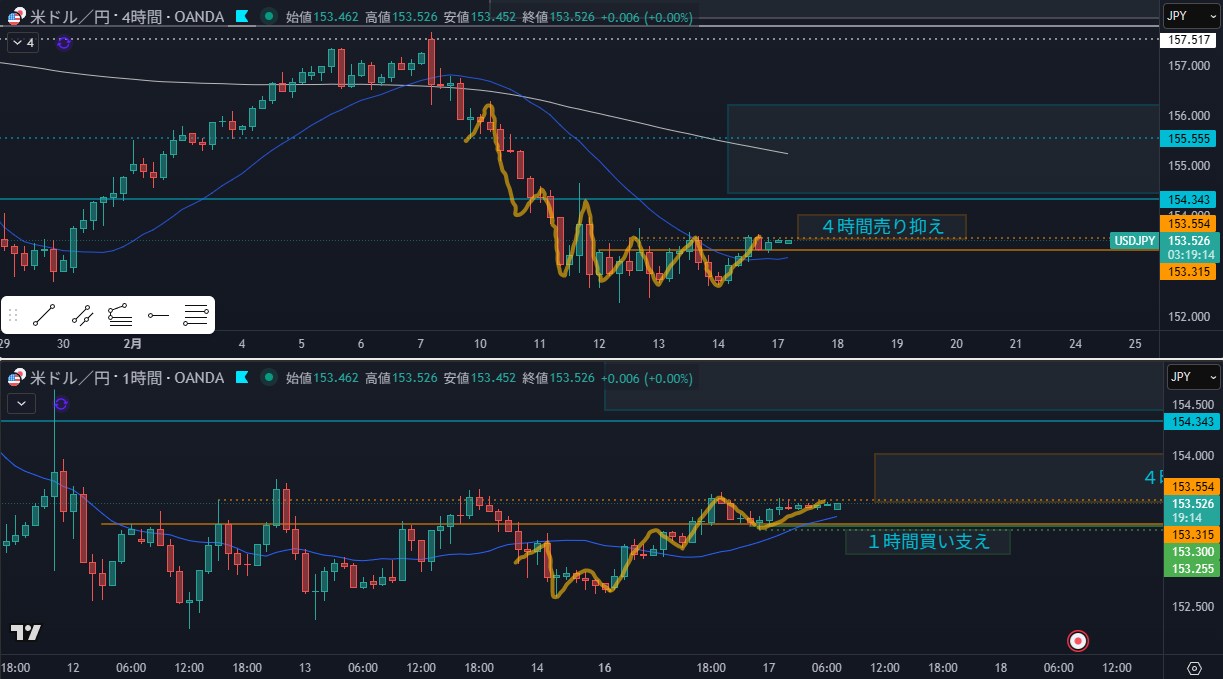Image resolution: width=1223 pixels, height=679 pixels.
Task: Open the JPY currency dropdown on lower chart
Action: [x=1192, y=377]
